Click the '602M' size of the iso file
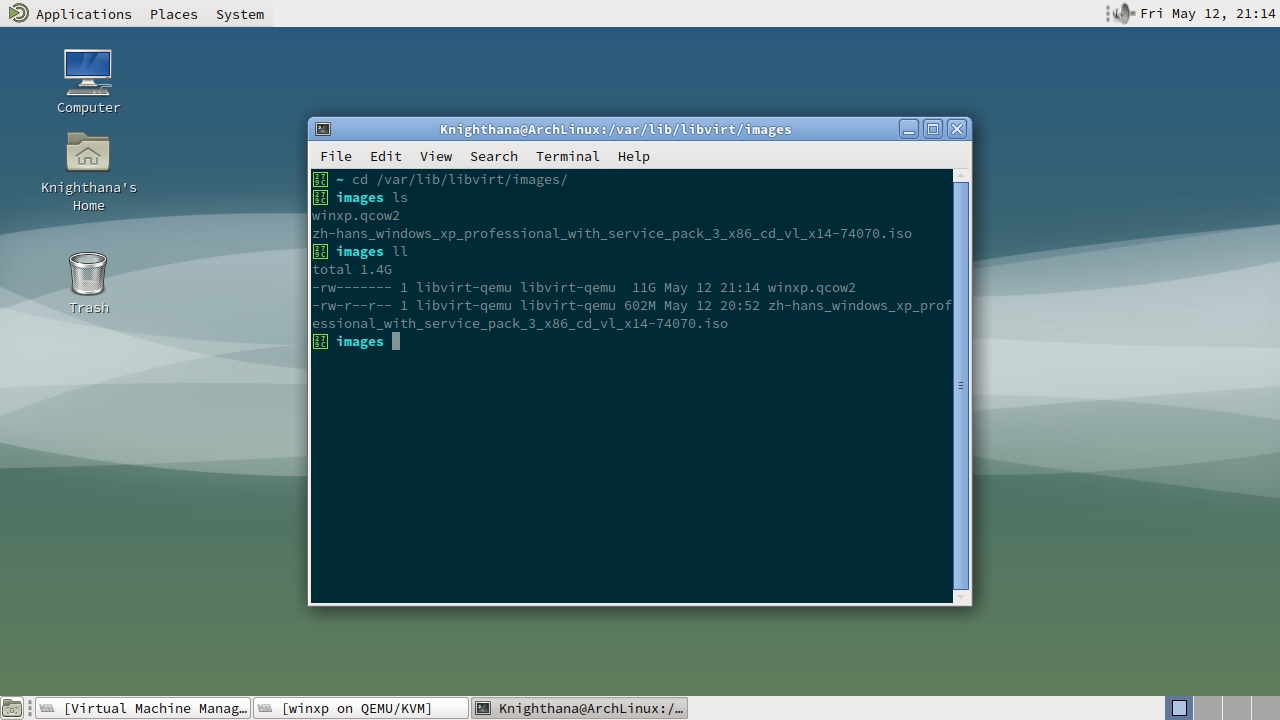This screenshot has height=720, width=1280. [x=640, y=306]
